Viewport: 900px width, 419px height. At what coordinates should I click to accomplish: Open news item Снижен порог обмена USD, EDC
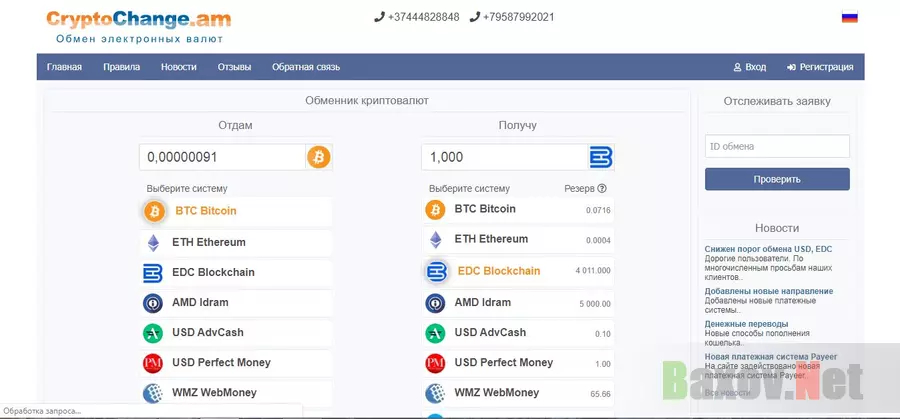click(x=769, y=249)
